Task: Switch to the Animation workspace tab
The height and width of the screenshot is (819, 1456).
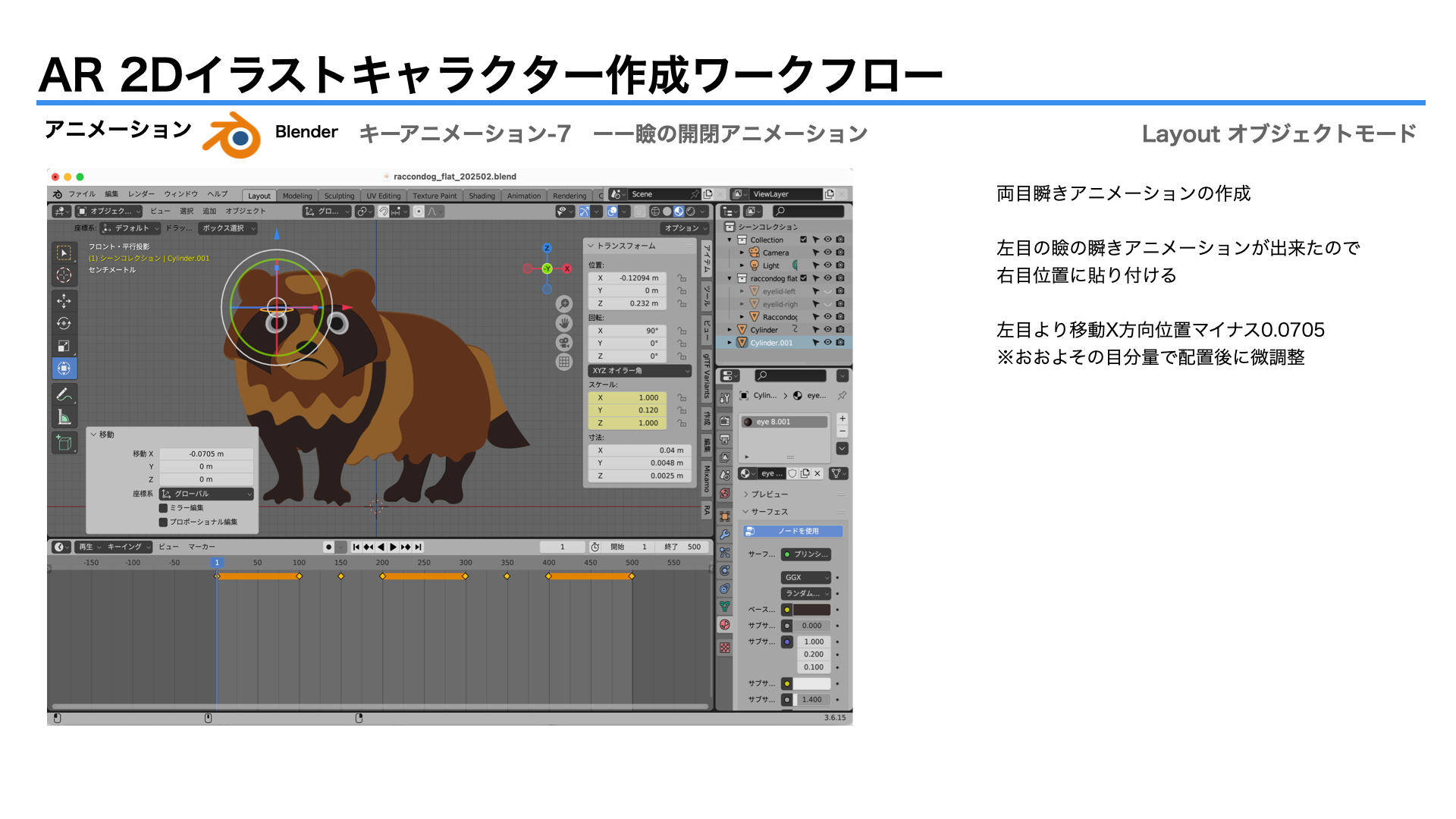Action: tap(524, 196)
